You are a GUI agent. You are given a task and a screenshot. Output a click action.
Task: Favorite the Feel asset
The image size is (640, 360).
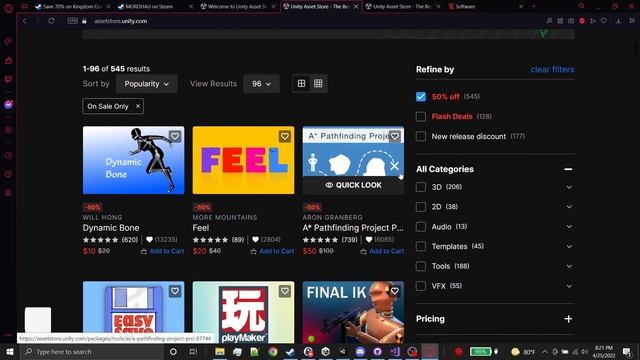tap(285, 136)
